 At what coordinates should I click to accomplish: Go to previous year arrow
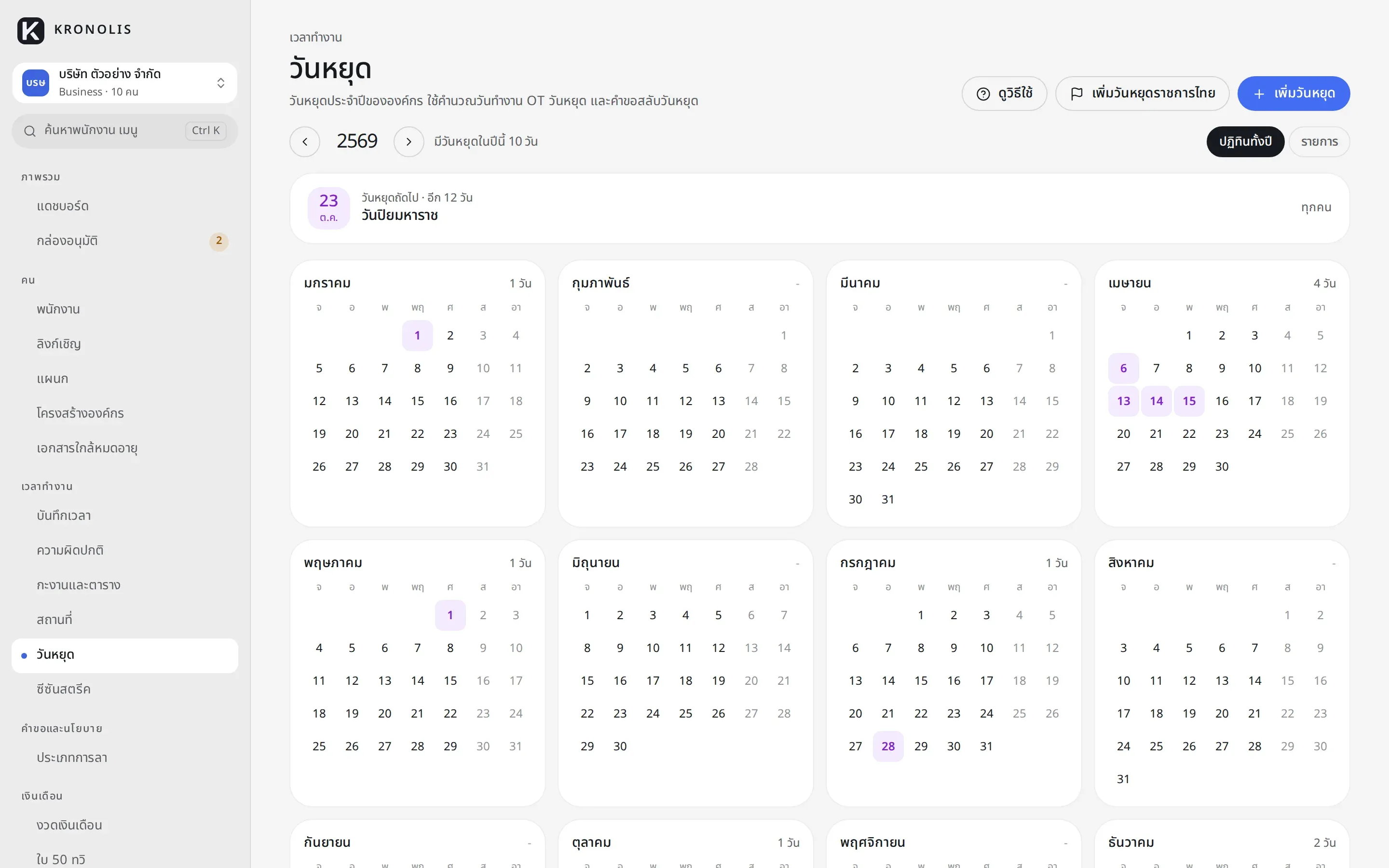coord(305,142)
